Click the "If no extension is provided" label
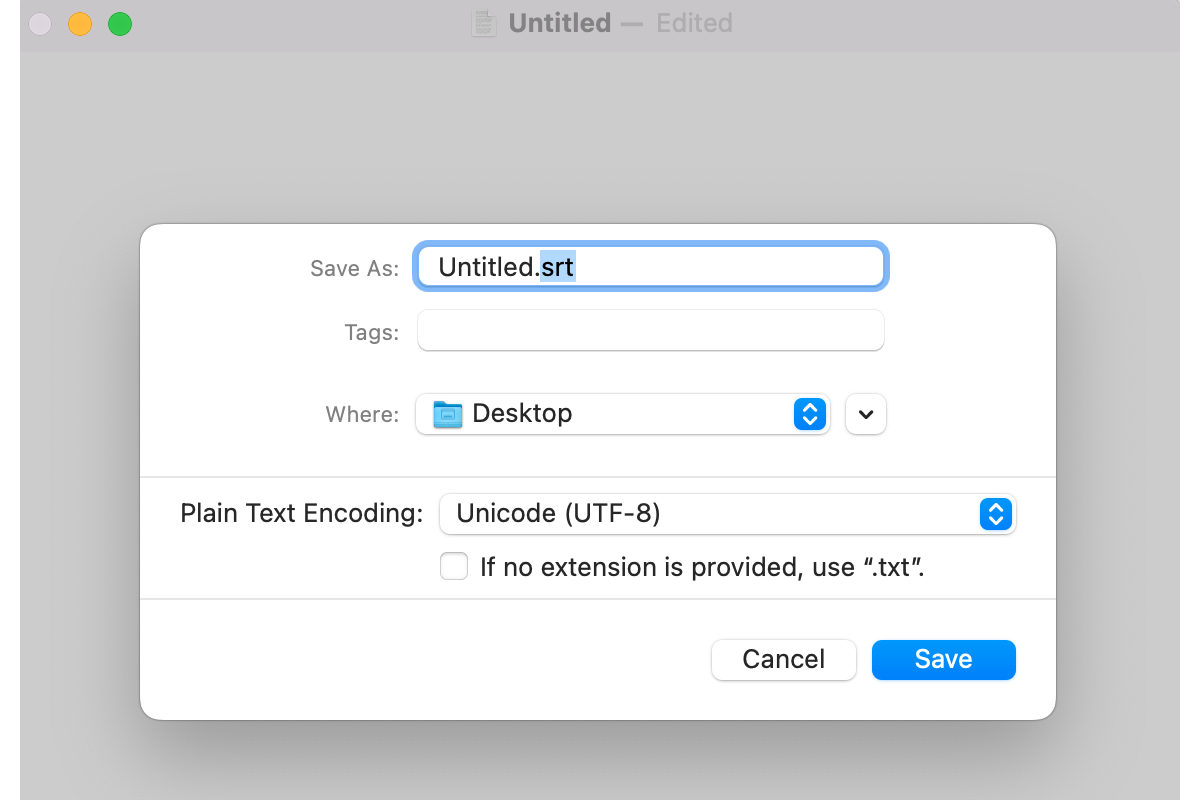1200x800 pixels. click(701, 568)
